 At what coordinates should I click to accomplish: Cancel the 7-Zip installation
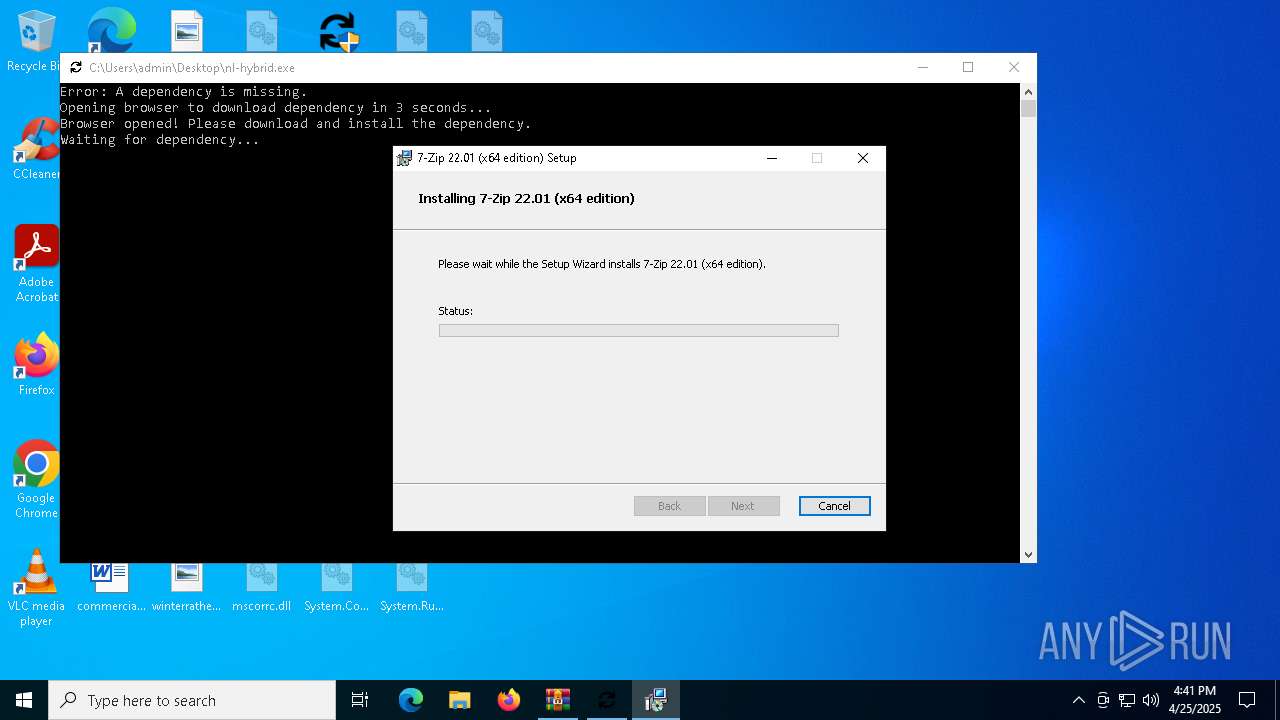(x=834, y=506)
